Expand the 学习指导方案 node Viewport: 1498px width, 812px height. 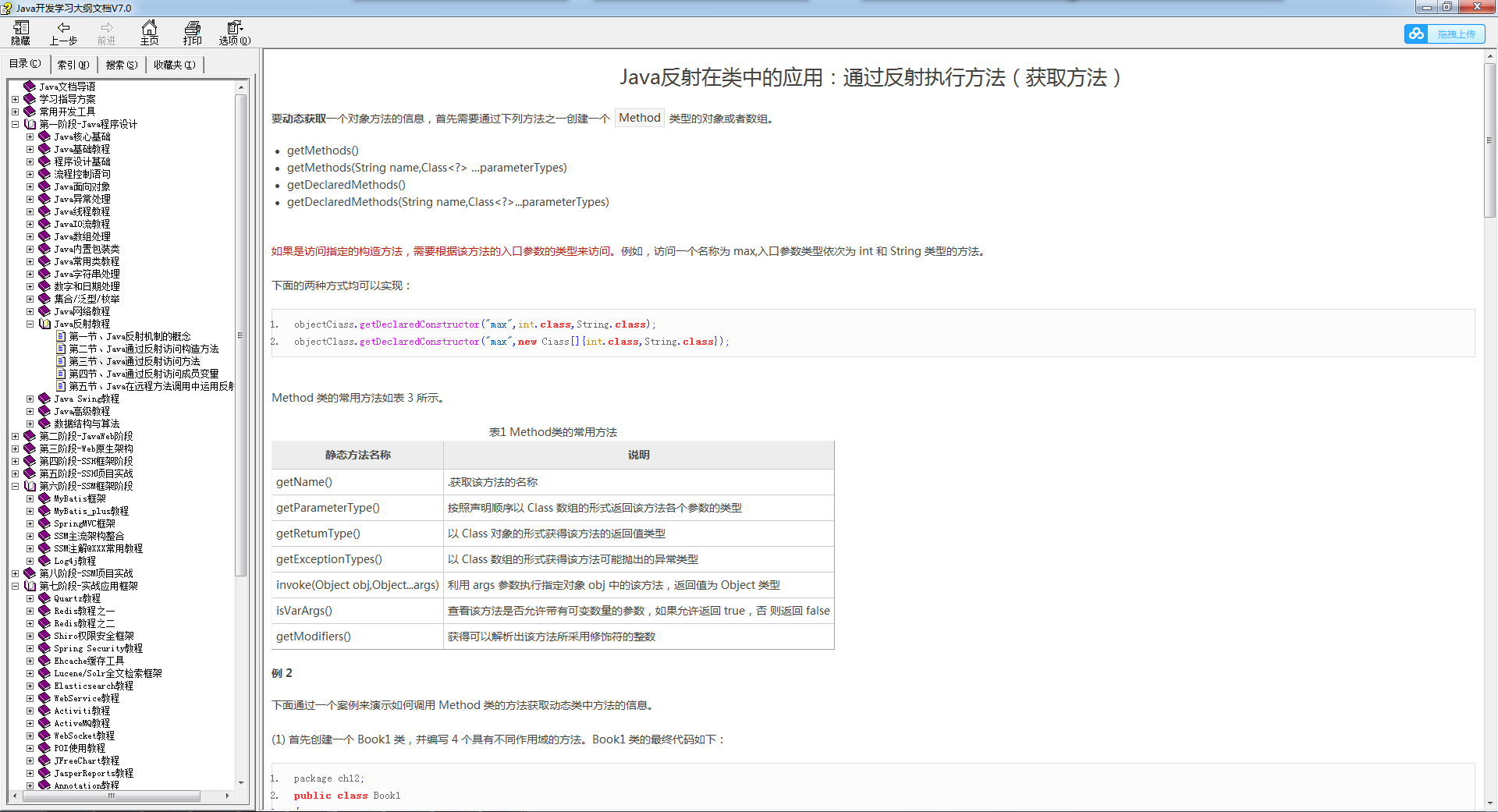[15, 99]
